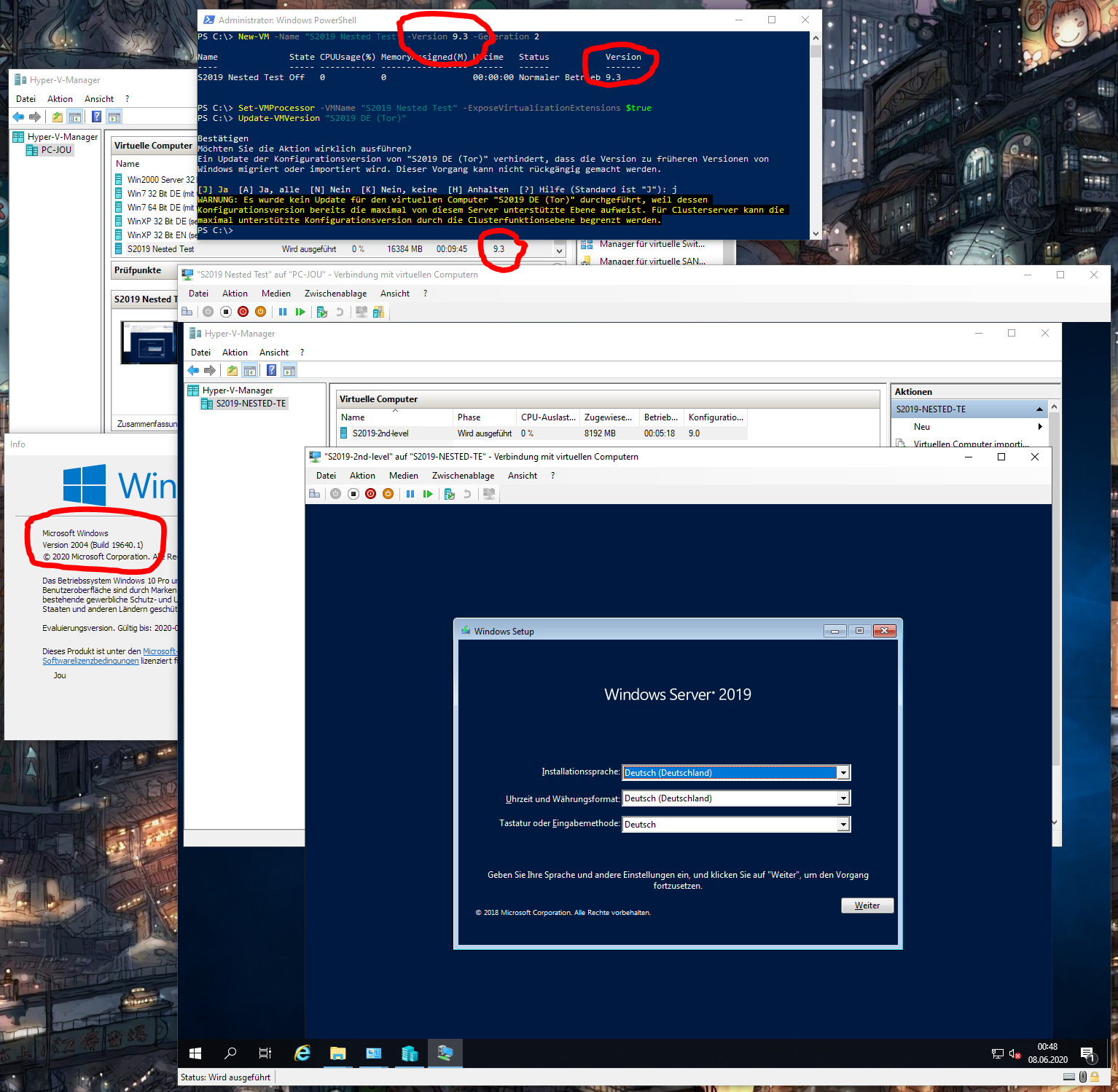Open Zwischenablage menu in S2019-2nd-level window
Viewport: 1118px width, 1092px height.
[463, 476]
